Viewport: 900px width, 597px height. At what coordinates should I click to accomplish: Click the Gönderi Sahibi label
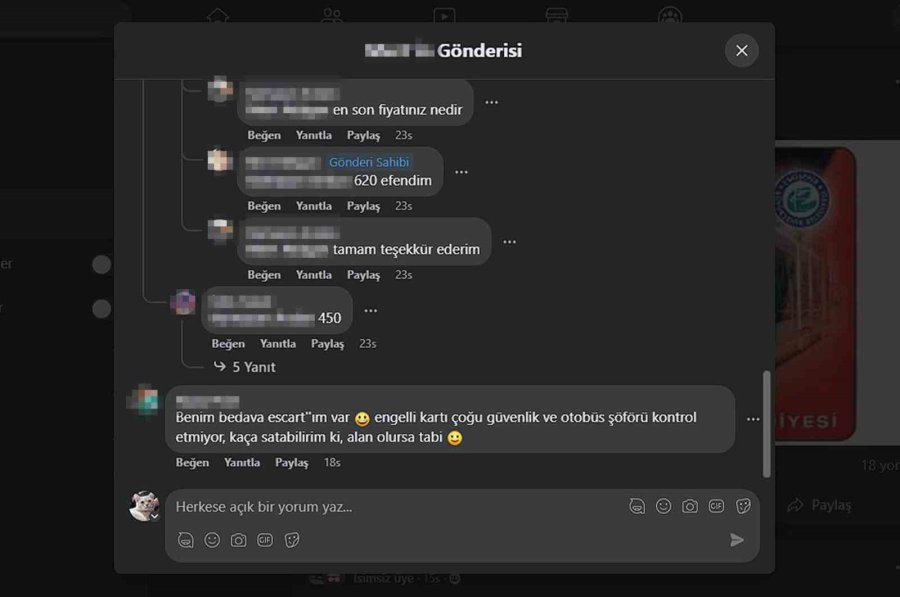tap(370, 161)
